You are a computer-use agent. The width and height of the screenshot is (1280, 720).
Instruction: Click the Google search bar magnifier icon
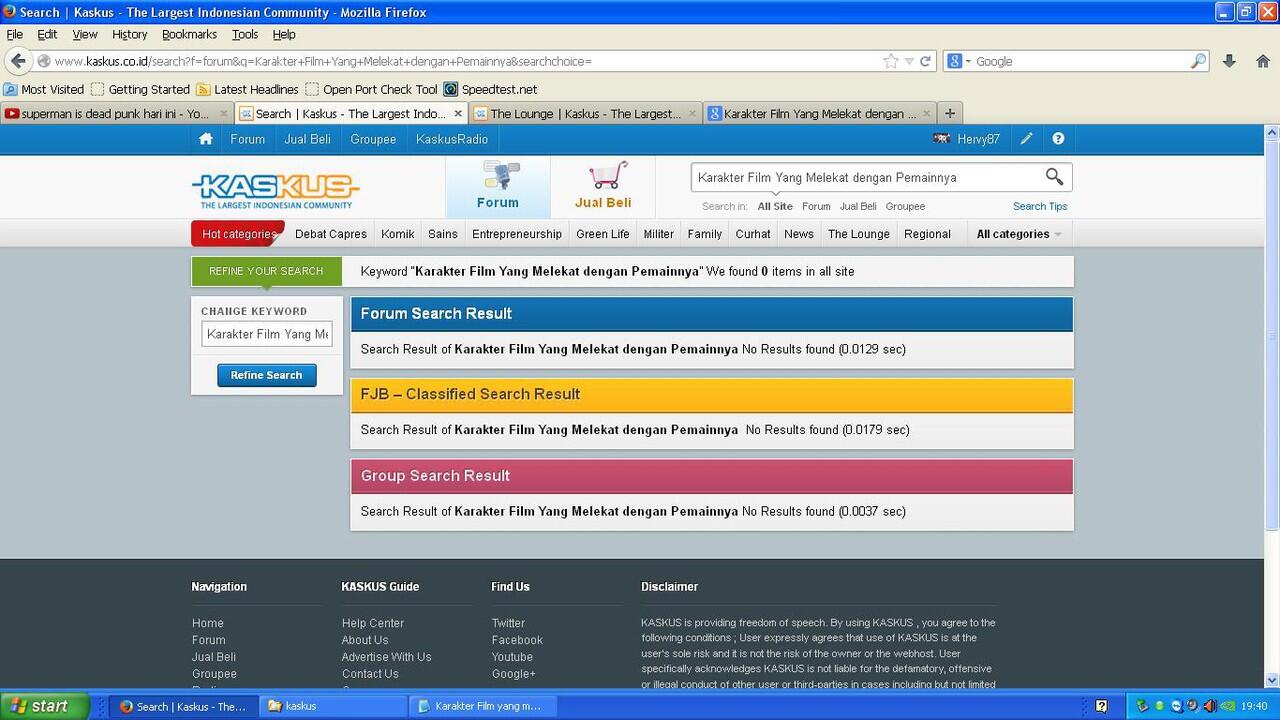pyautogui.click(x=1198, y=61)
